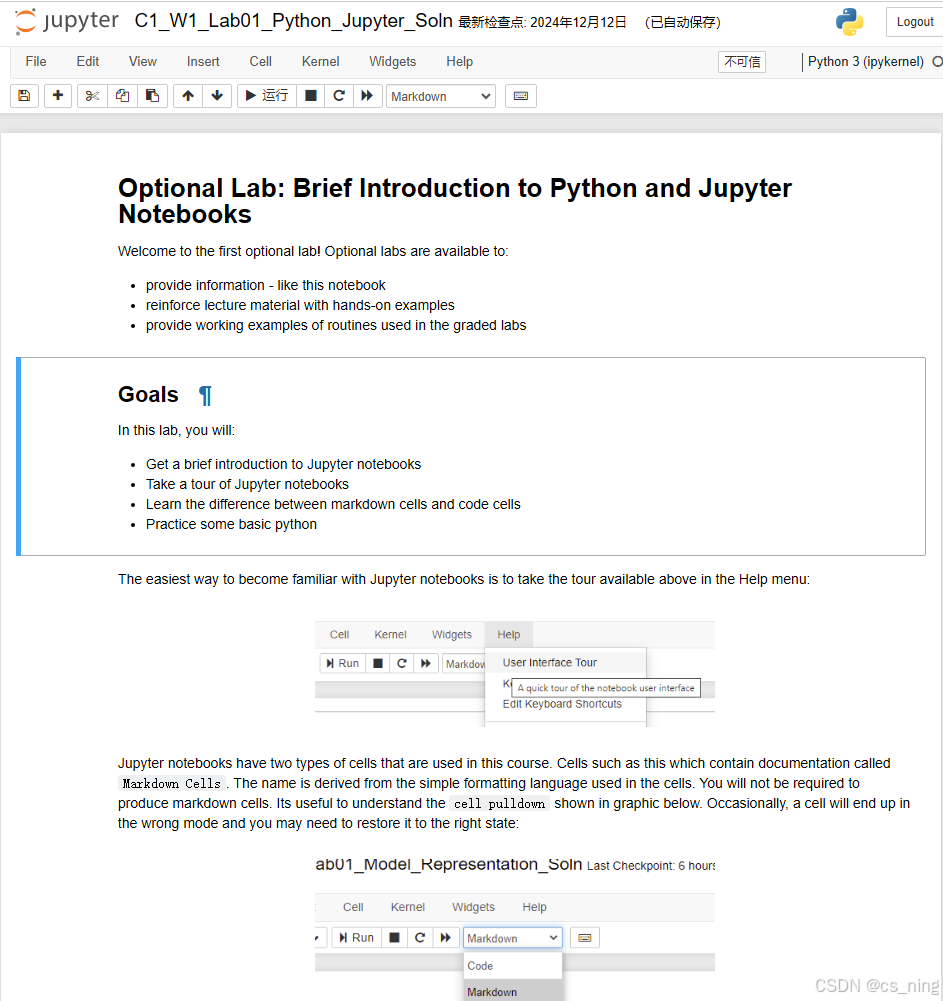Open the View menu
The width and height of the screenshot is (943, 1001).
[142, 61]
